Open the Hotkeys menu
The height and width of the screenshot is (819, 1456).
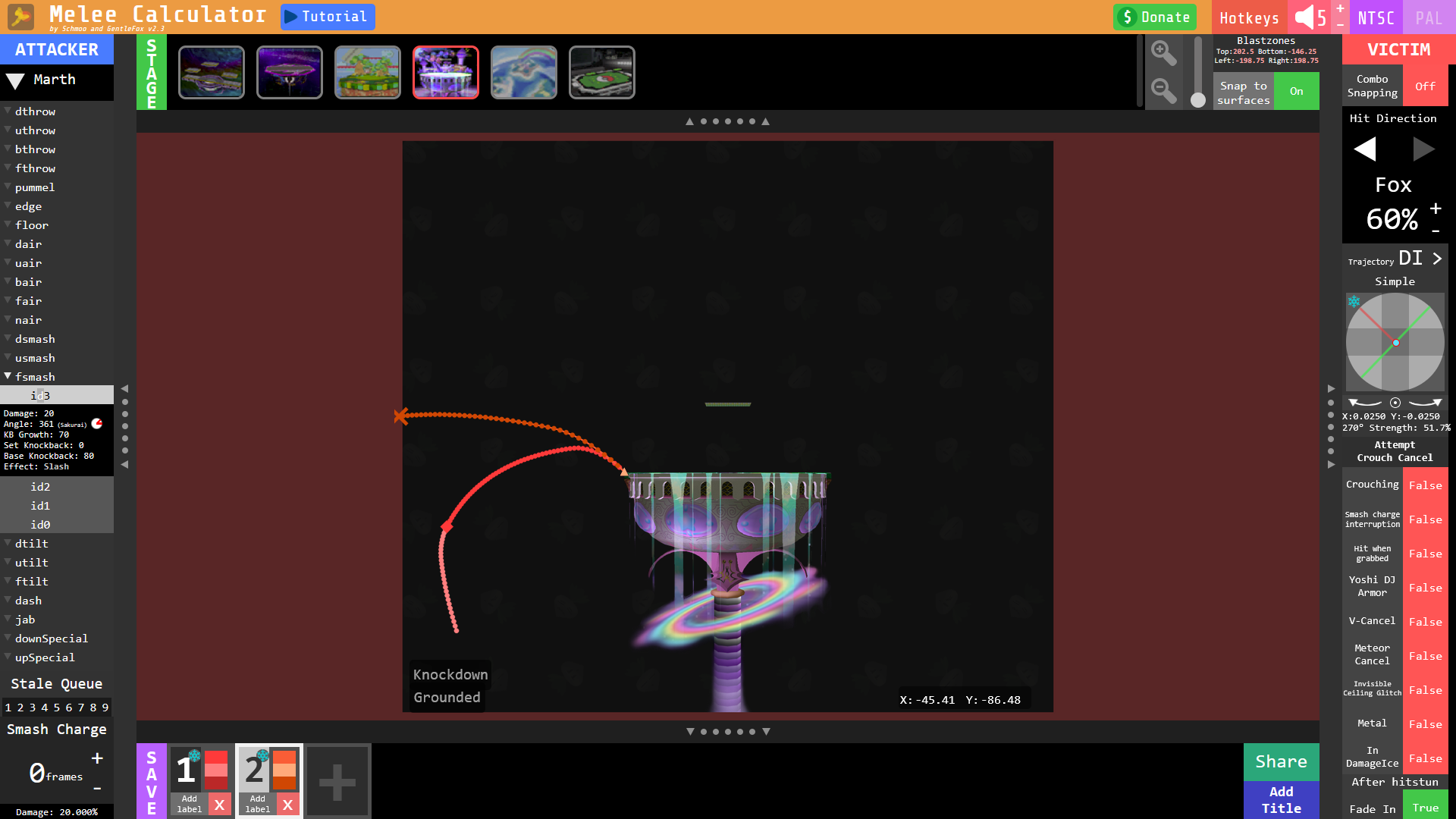(x=1249, y=17)
